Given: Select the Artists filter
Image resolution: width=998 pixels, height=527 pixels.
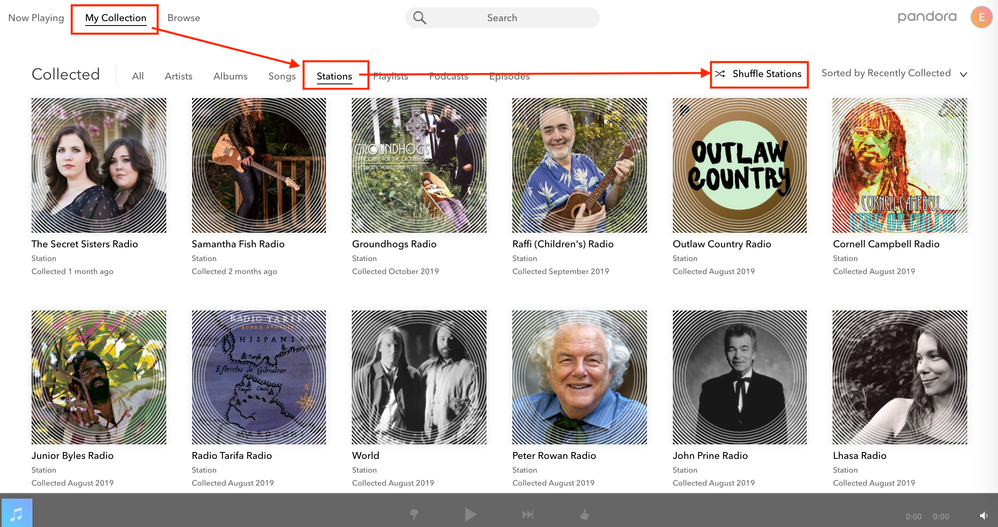Looking at the screenshot, I should [179, 76].
